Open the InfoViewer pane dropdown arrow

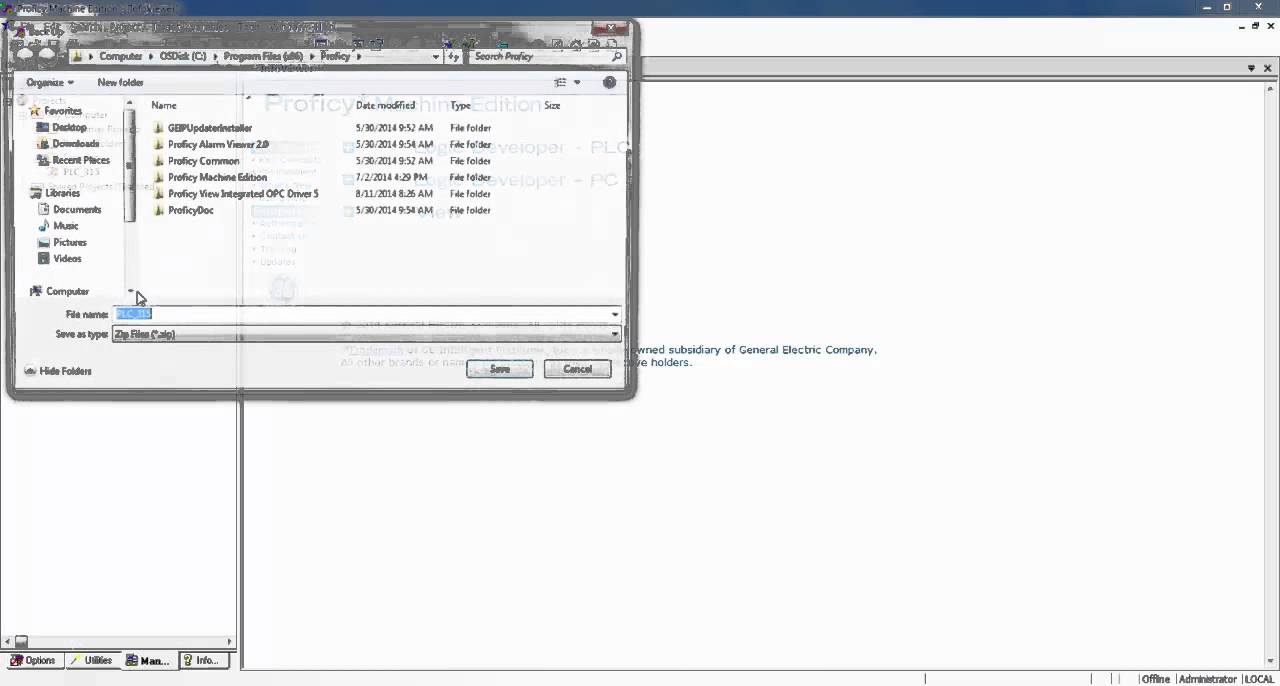tap(1251, 68)
